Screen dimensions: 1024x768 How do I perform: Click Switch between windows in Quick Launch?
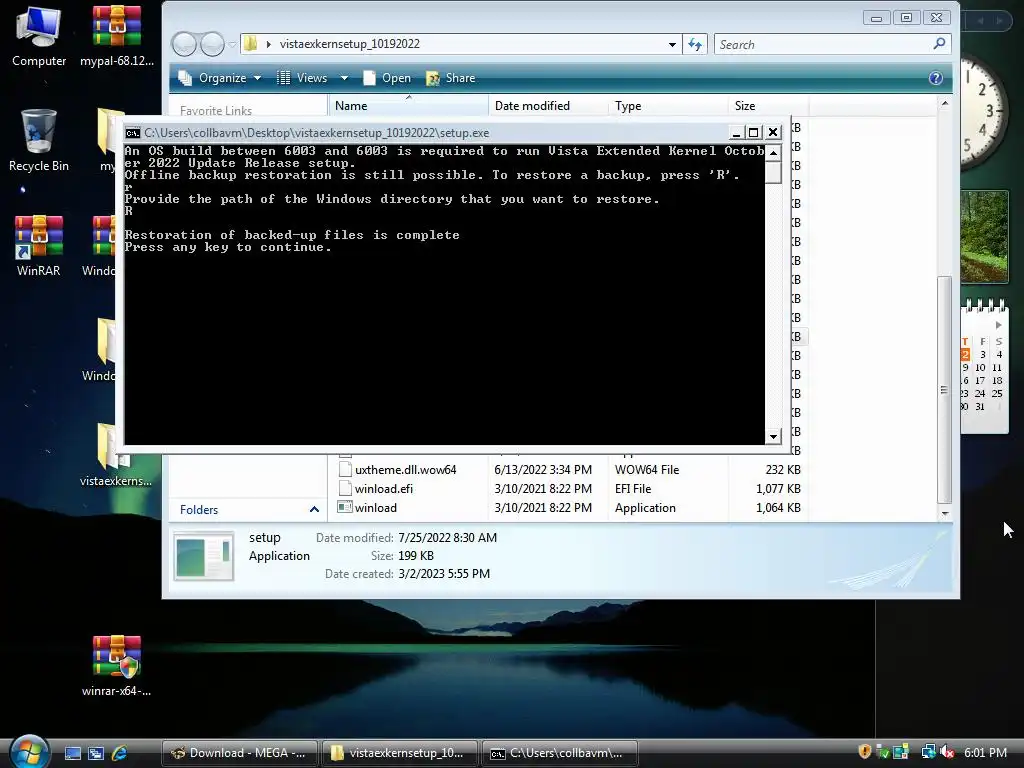click(96, 753)
